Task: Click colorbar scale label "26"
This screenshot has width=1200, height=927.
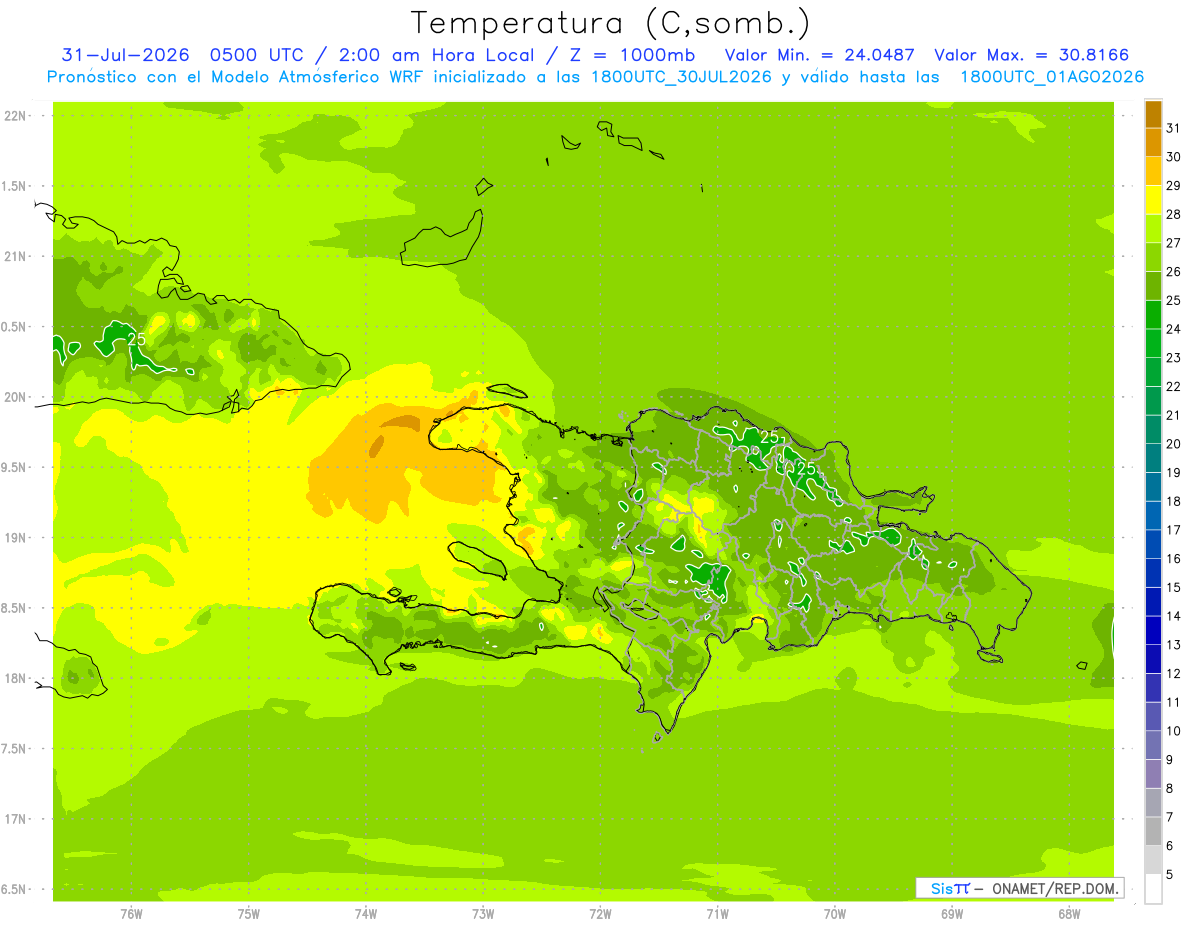Action: coord(1173,272)
